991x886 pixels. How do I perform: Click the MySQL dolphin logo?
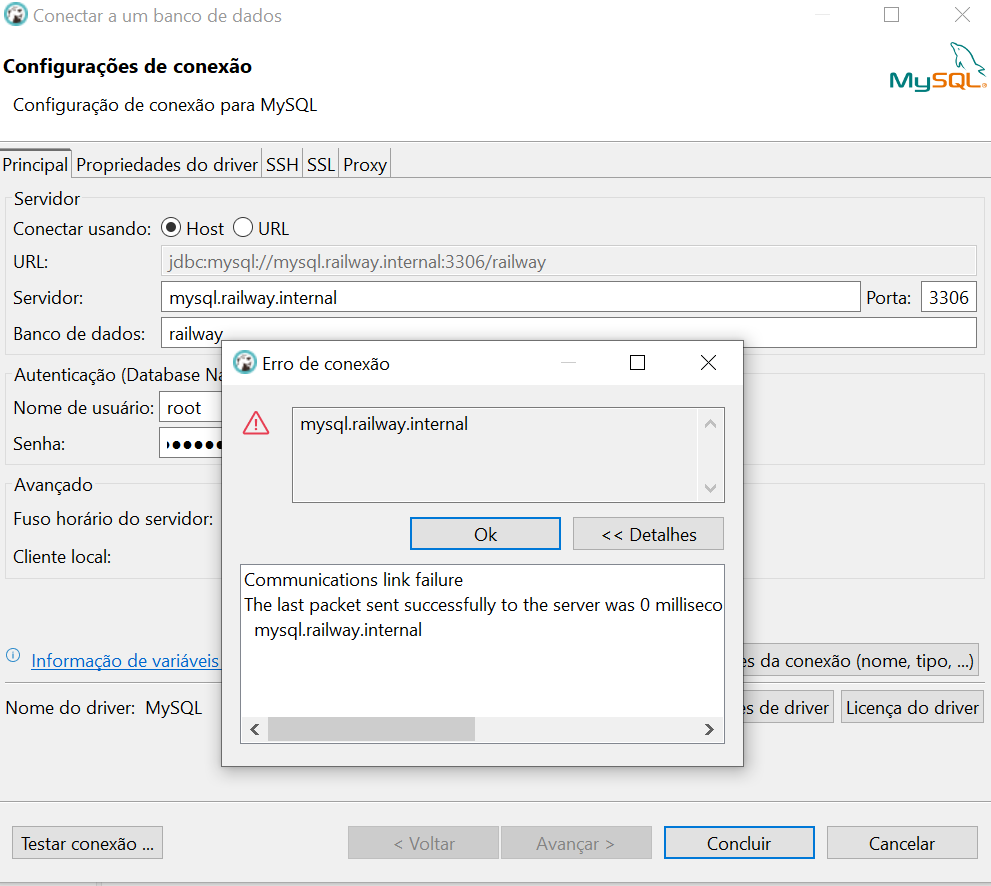(x=938, y=67)
